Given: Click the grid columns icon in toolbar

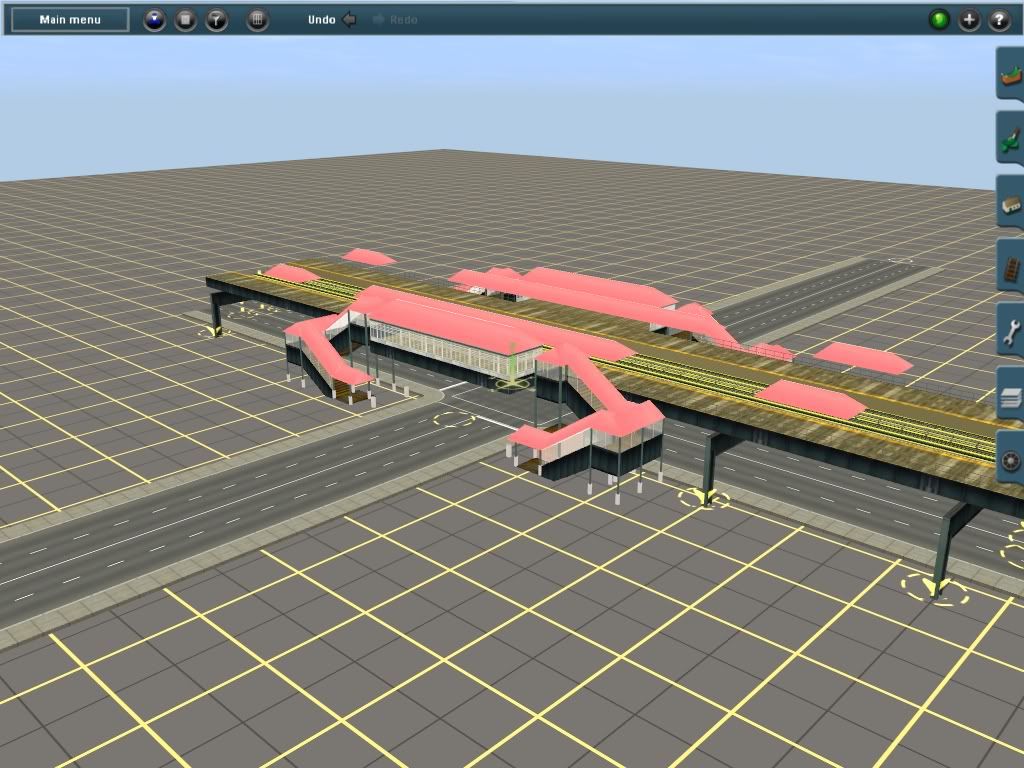Looking at the screenshot, I should point(257,20).
